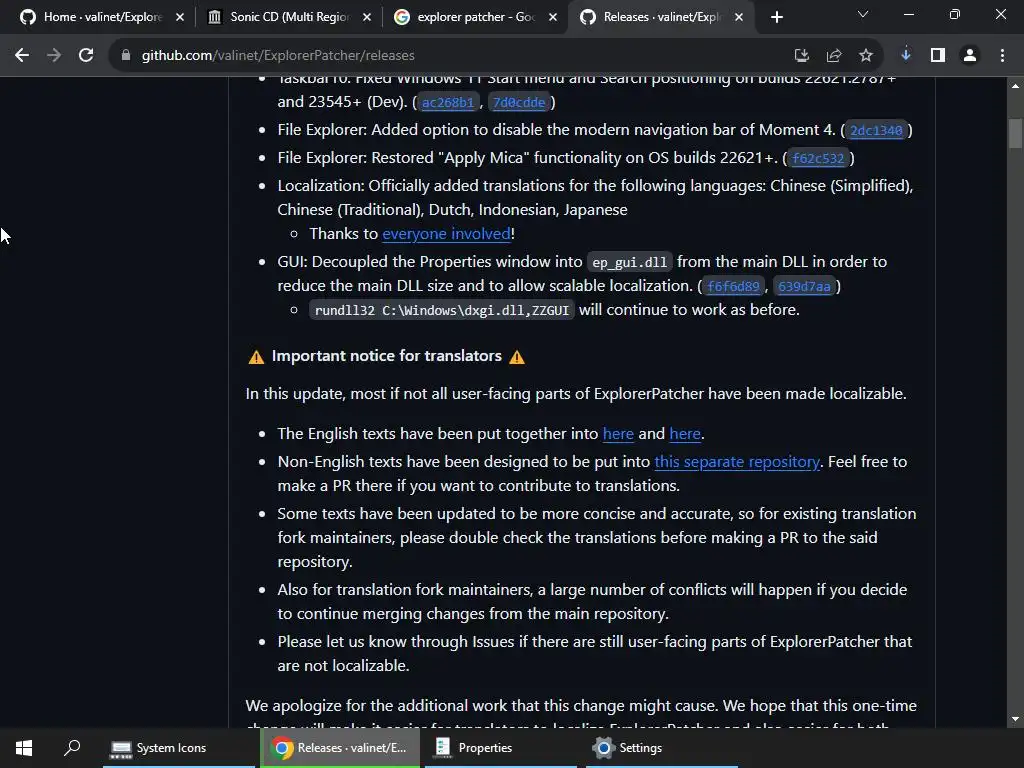Image resolution: width=1024 pixels, height=768 pixels.
Task: Close the Sonic CD tab
Action: 367,17
